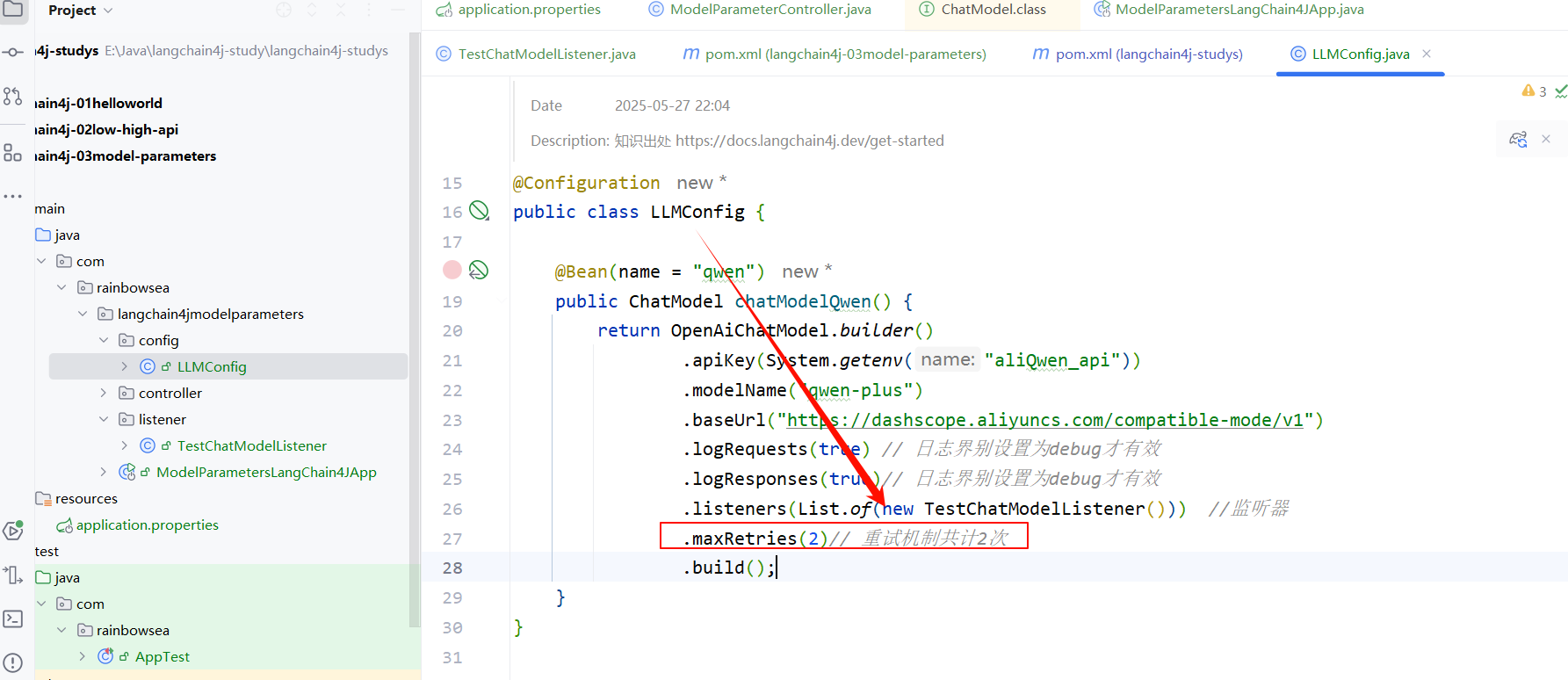Toggle the breakpoint on line 18
This screenshot has width=1568, height=680.
pyautogui.click(x=452, y=270)
